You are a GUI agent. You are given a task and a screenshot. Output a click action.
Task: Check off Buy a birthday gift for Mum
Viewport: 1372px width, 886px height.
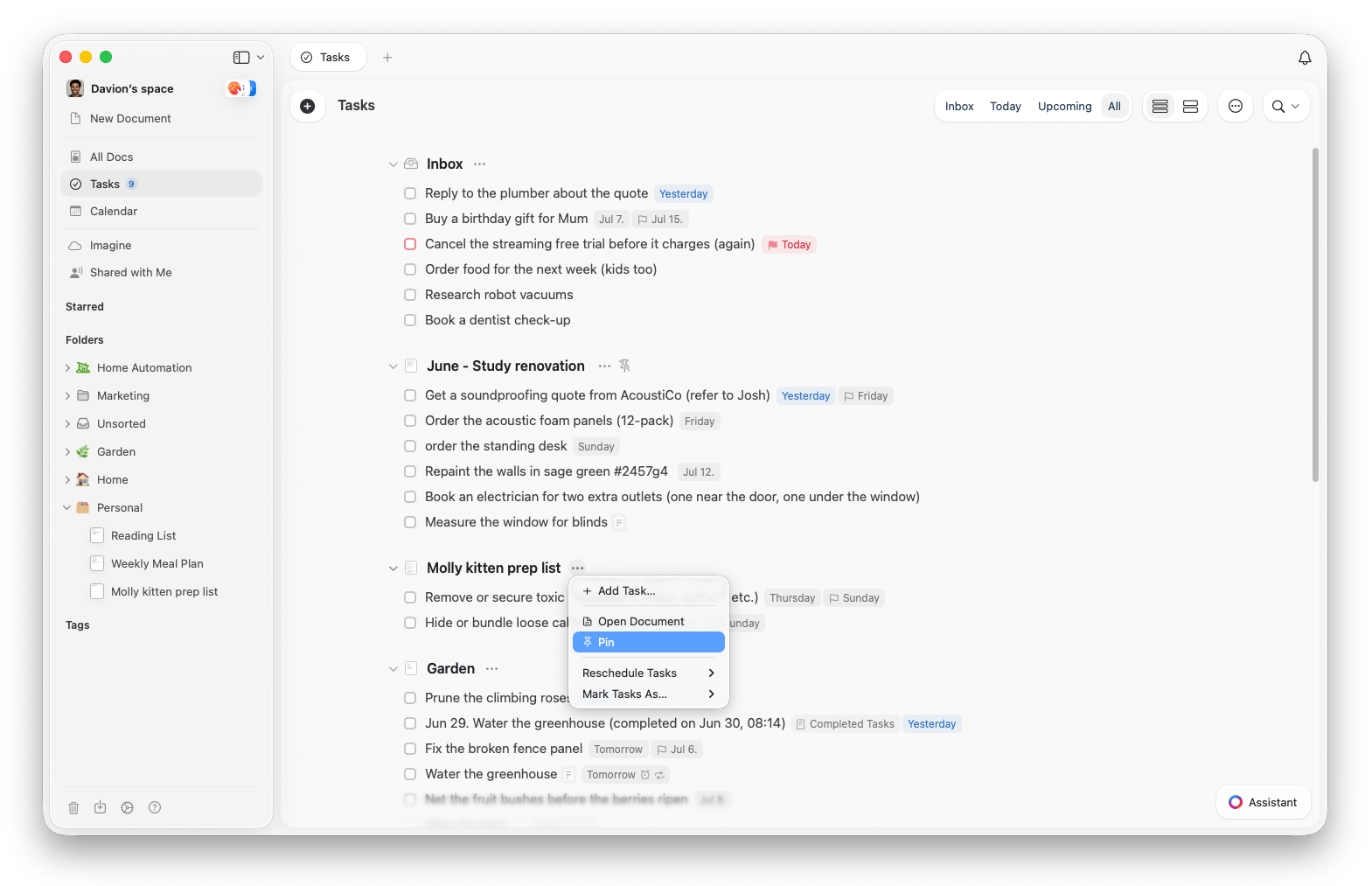(x=410, y=219)
